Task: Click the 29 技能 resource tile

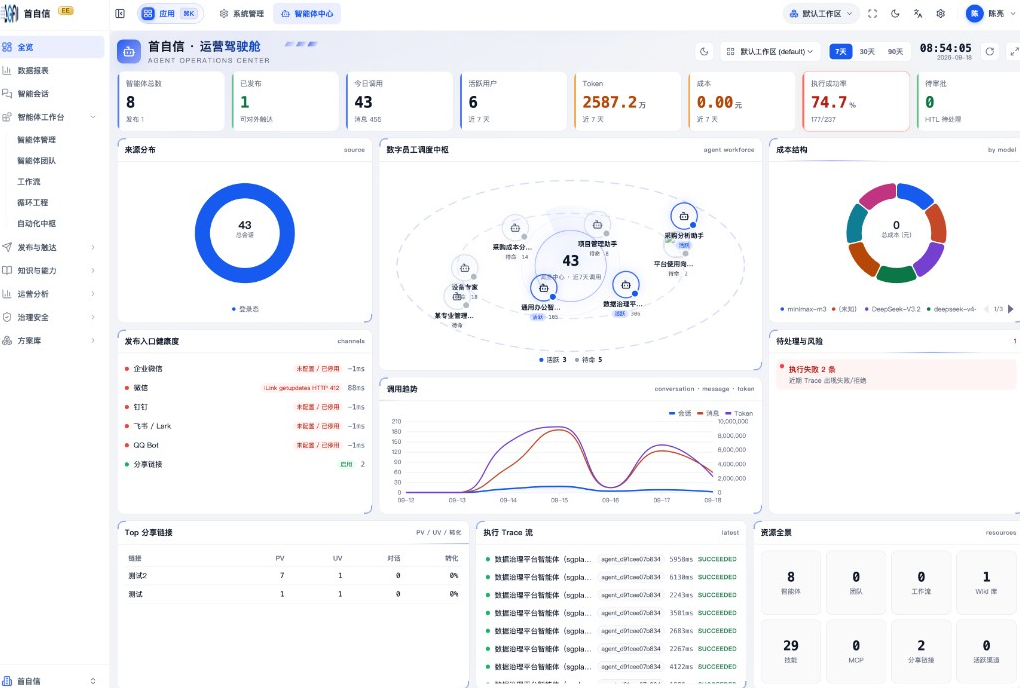Action: pyautogui.click(x=790, y=651)
